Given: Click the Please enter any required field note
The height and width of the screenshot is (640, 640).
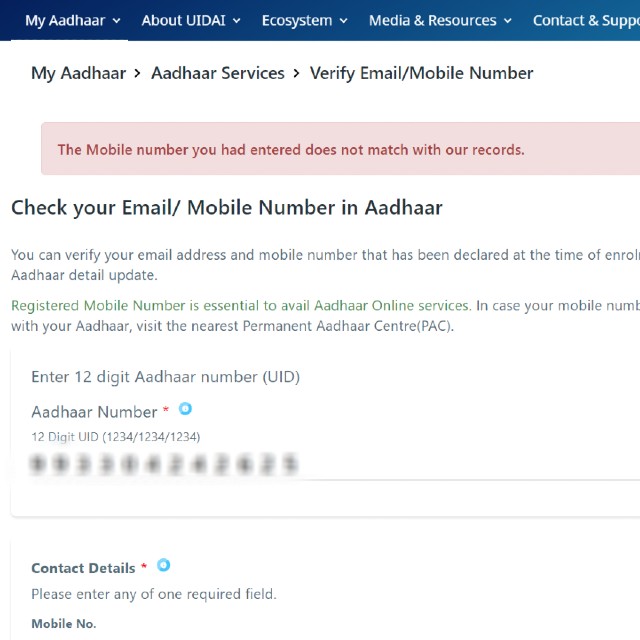Looking at the screenshot, I should [x=153, y=594].
